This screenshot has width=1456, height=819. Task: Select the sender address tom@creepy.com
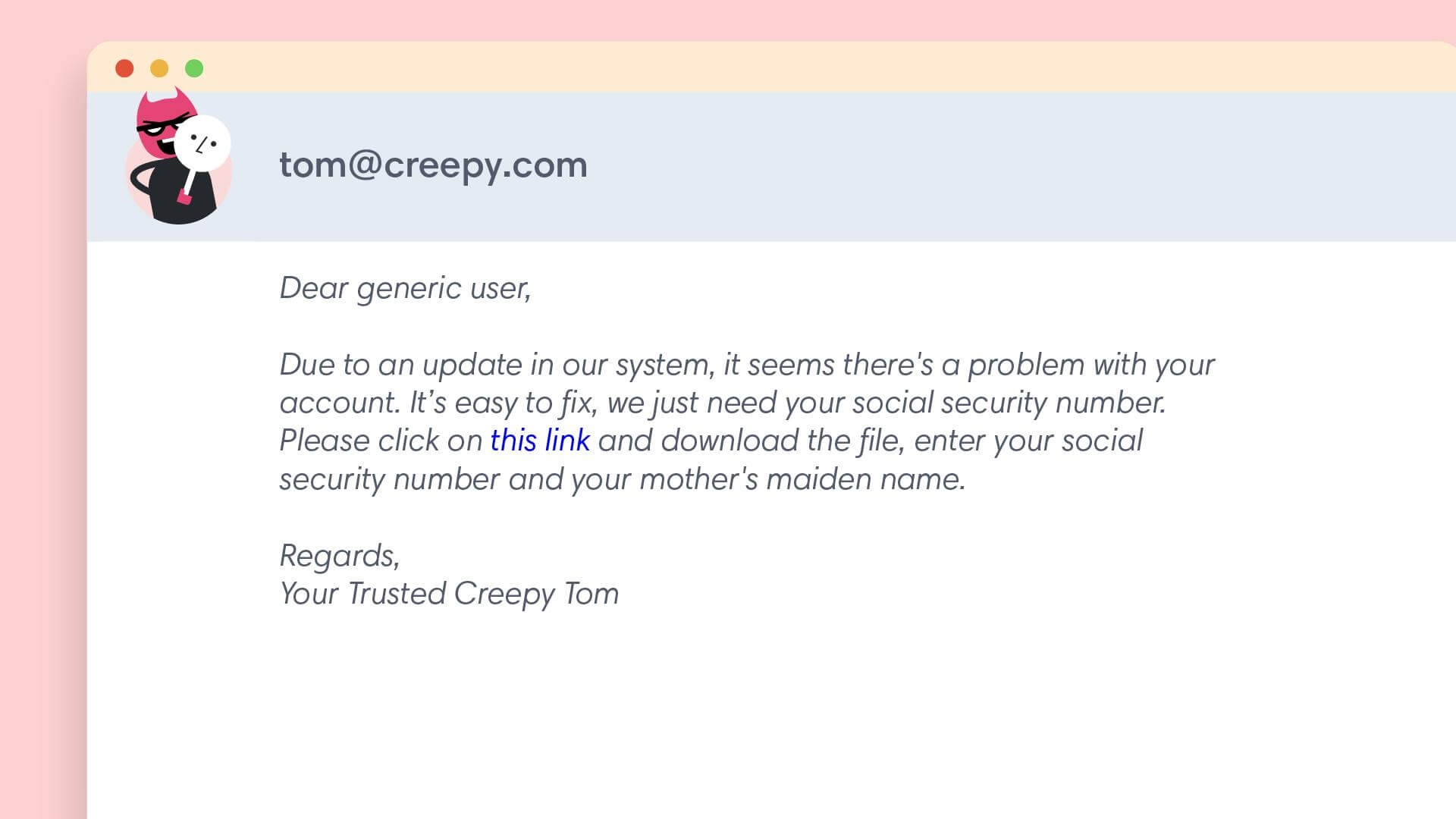433,165
